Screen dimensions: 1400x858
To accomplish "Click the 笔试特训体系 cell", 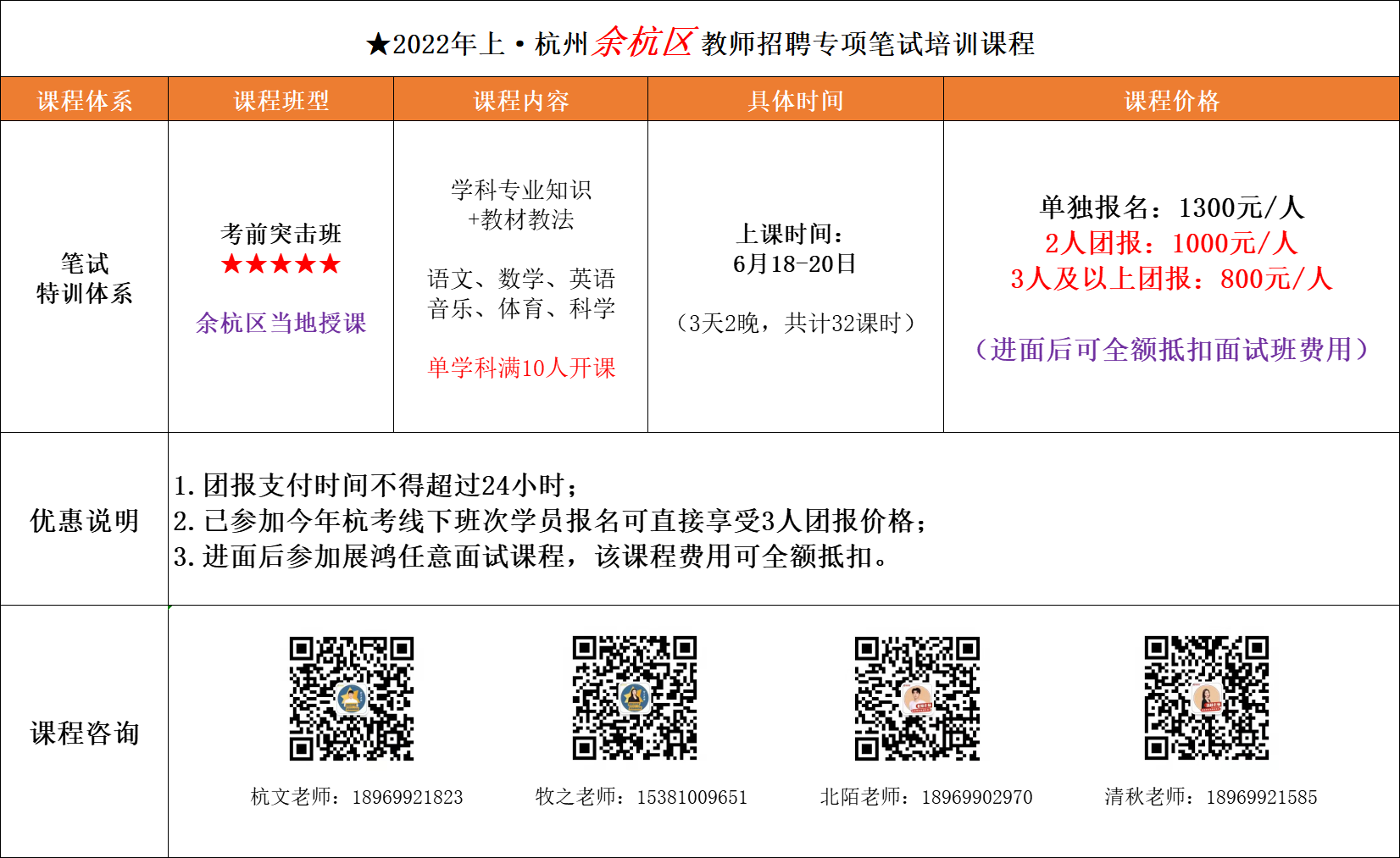I will point(85,278).
